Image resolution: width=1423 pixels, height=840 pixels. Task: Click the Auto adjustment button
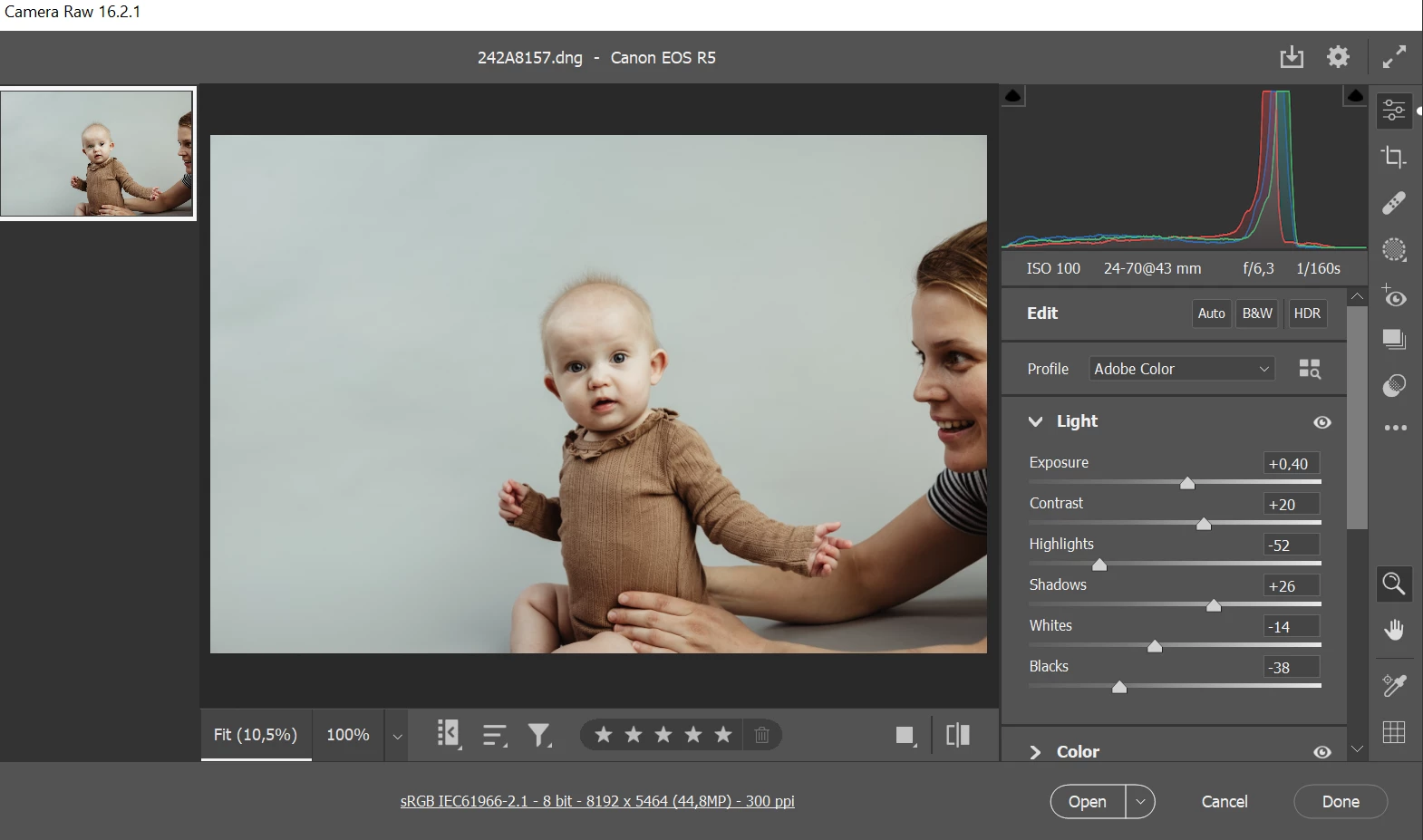(1211, 314)
